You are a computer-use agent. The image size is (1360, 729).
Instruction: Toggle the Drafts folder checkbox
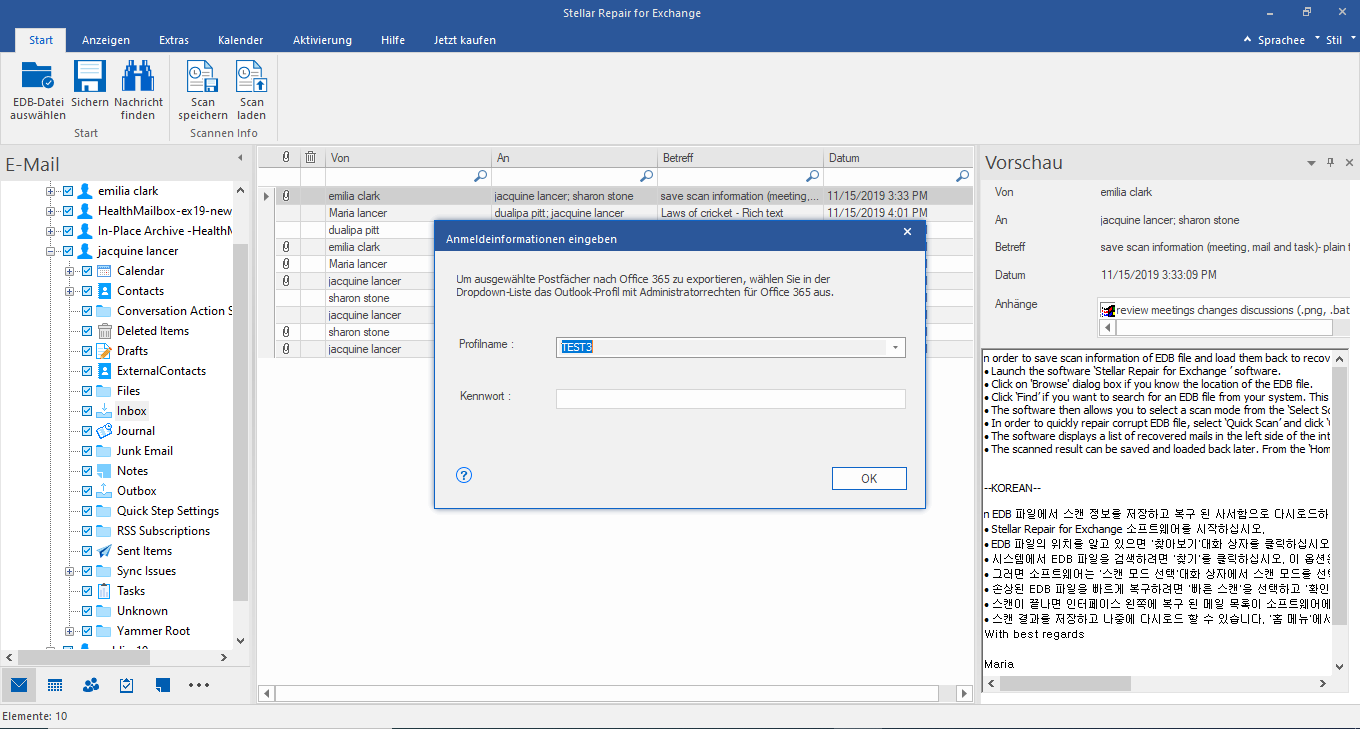(87, 351)
